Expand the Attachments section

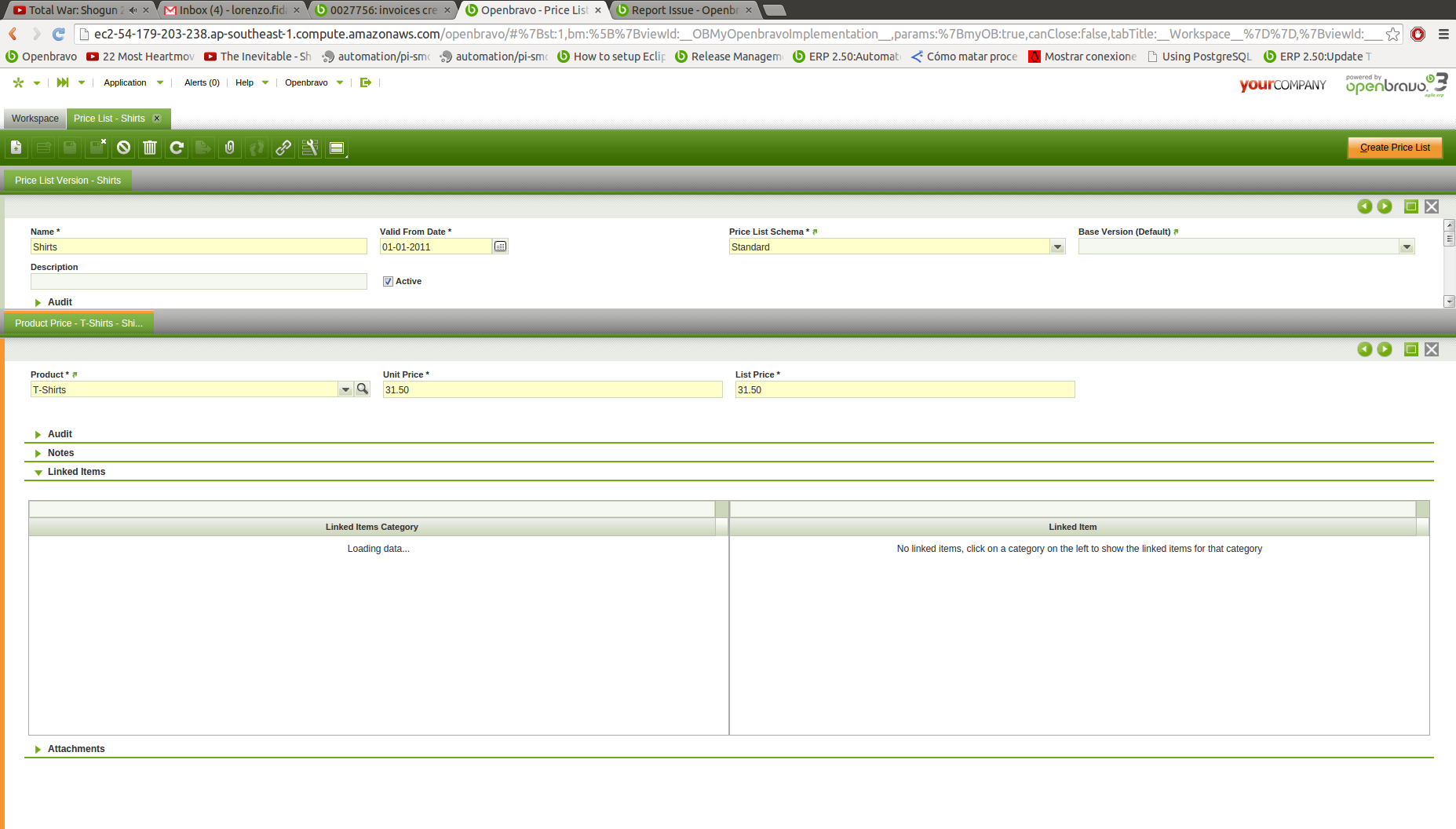click(x=75, y=749)
